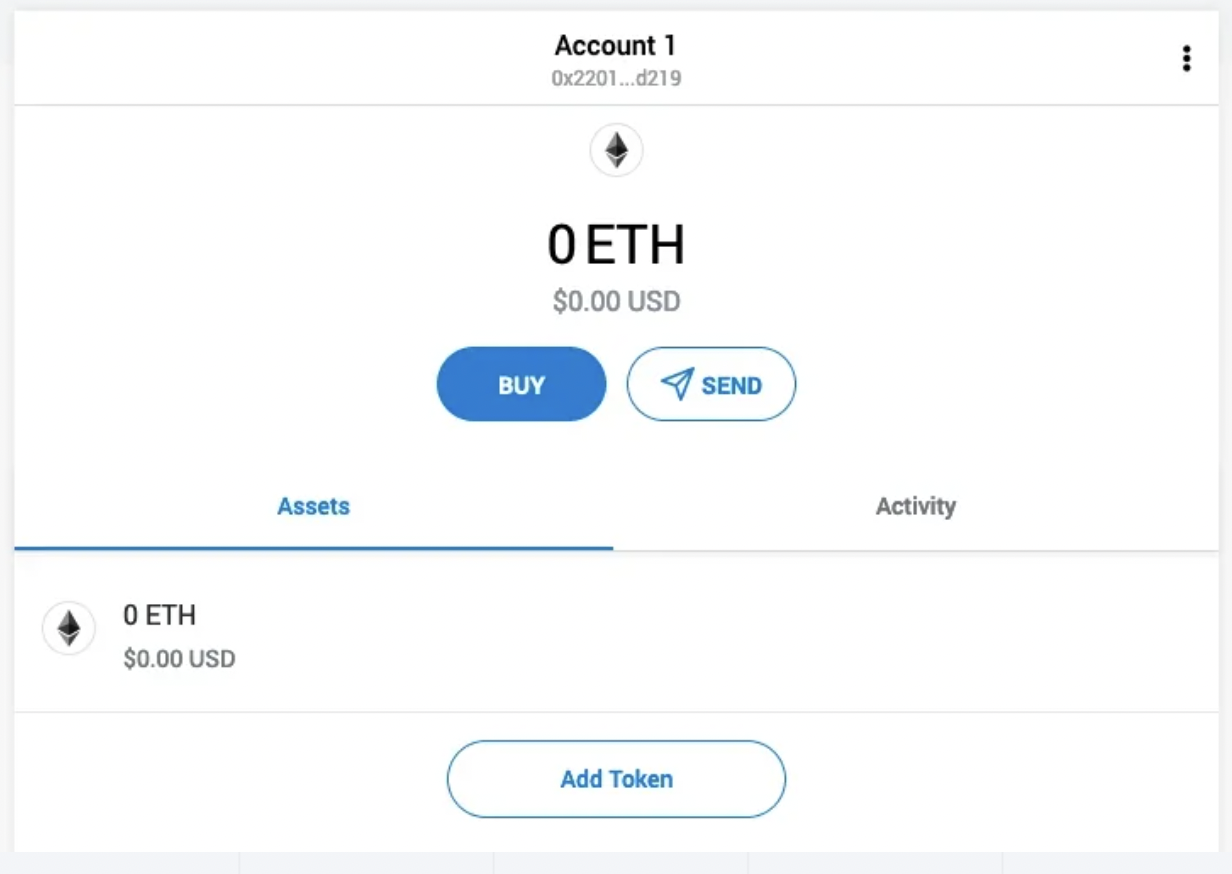Click the paper plane icon in Send

point(677,384)
